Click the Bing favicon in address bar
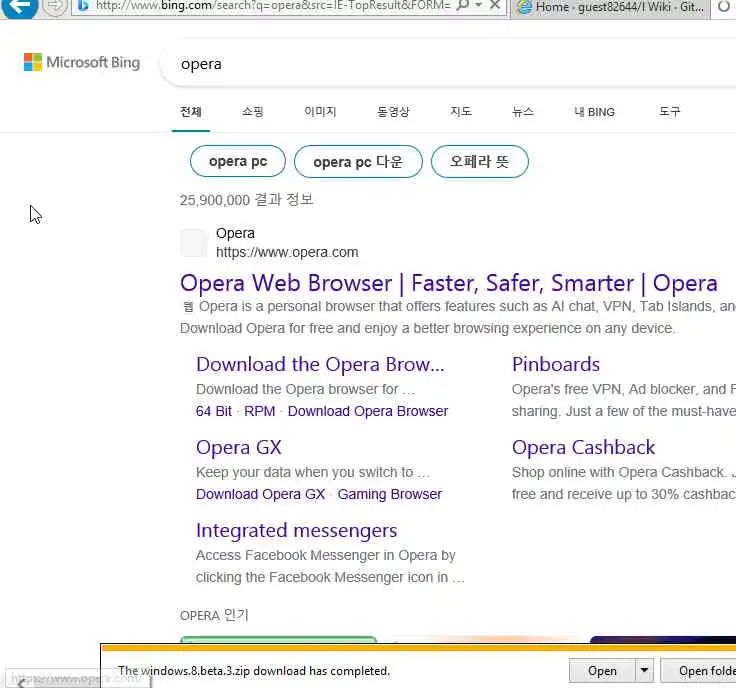This screenshot has height=688, width=736. 83,6
